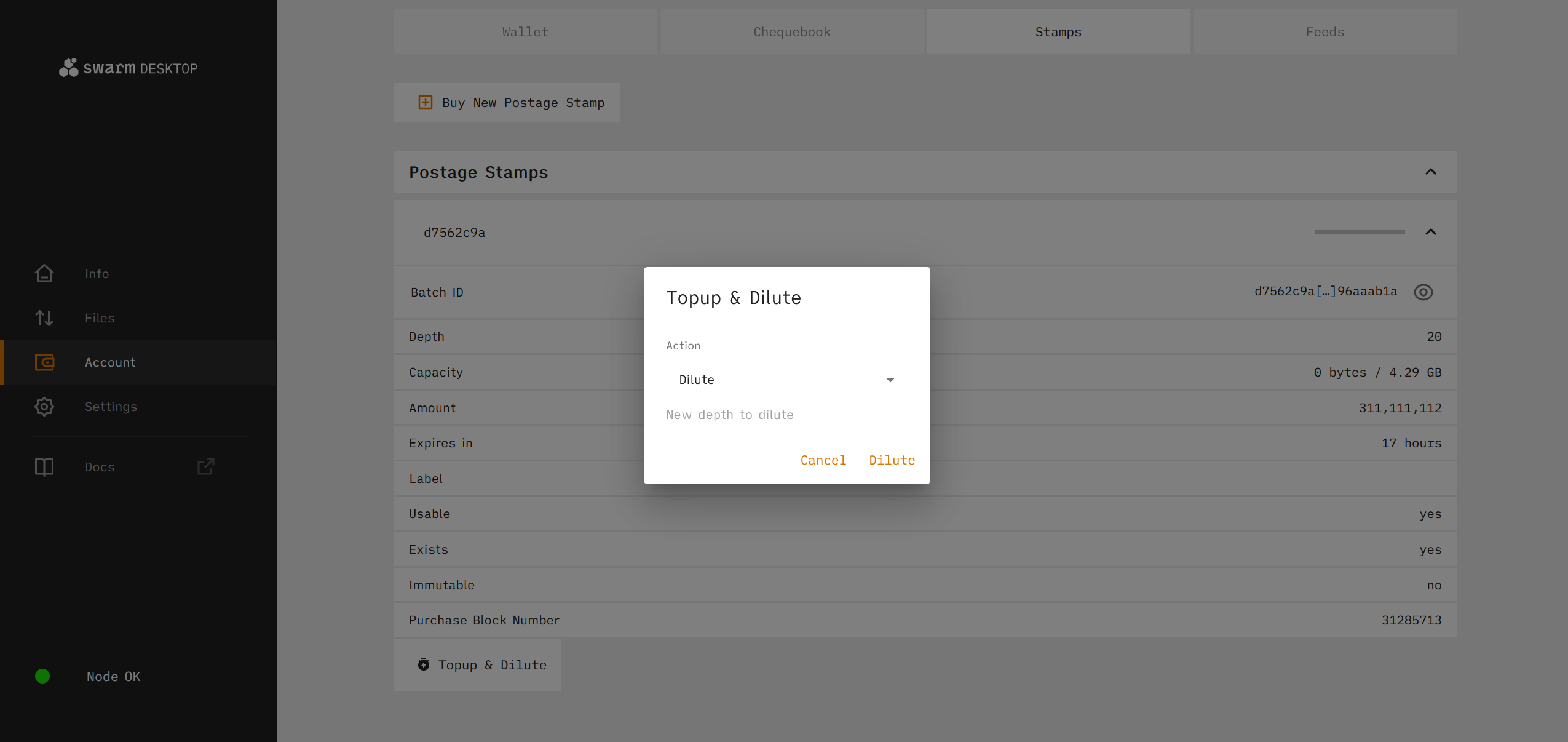Click the stamp usage progress bar

(x=1359, y=232)
